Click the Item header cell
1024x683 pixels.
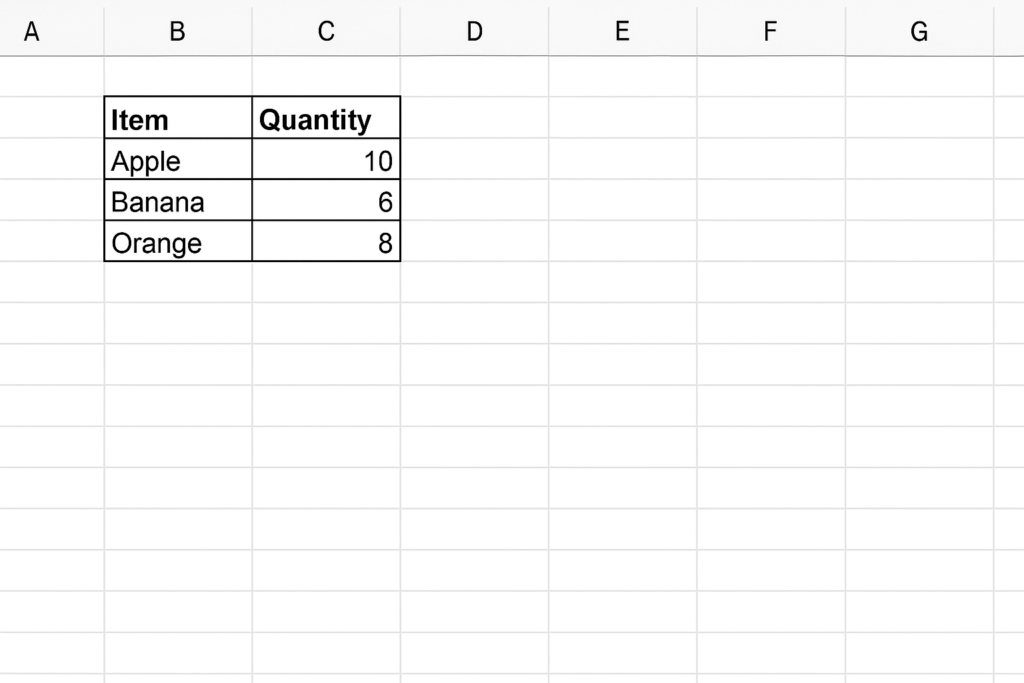pos(178,118)
